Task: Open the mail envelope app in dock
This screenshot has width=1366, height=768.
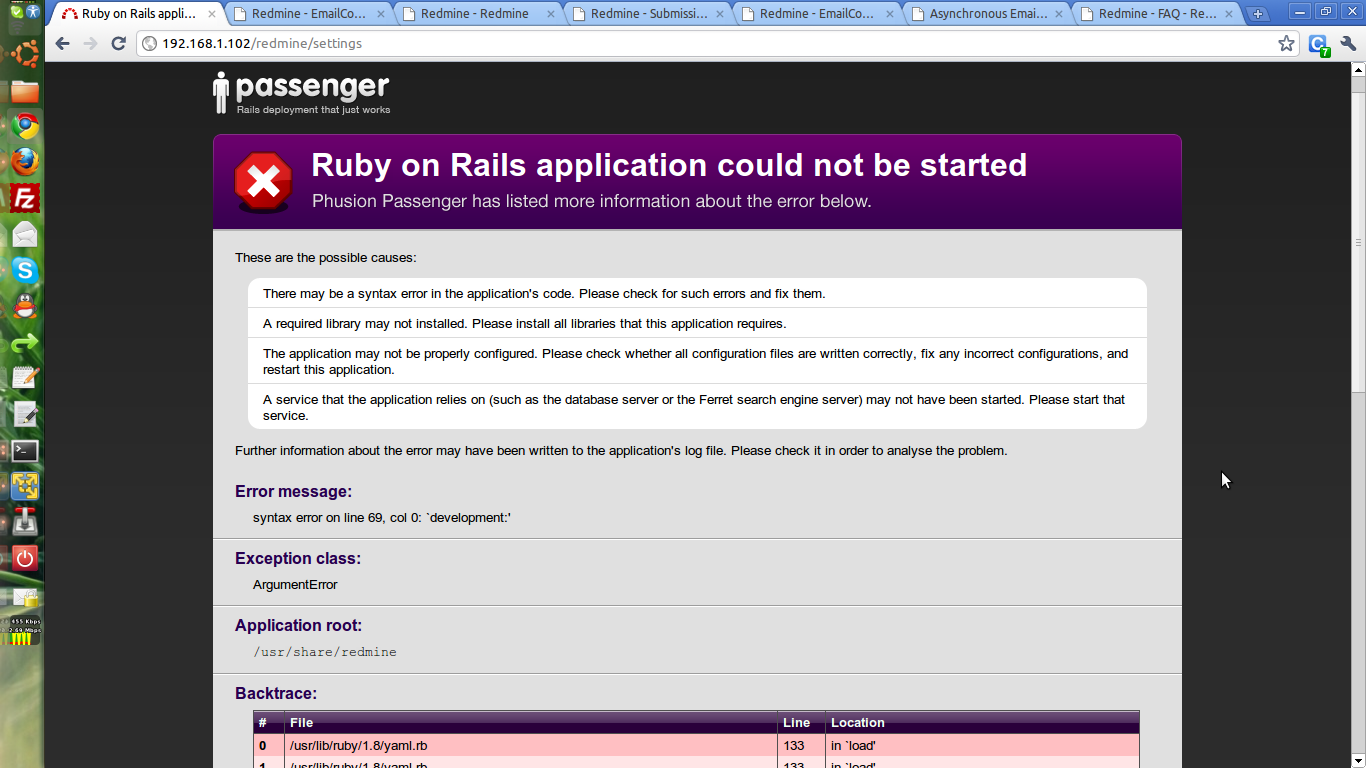Action: point(25,234)
